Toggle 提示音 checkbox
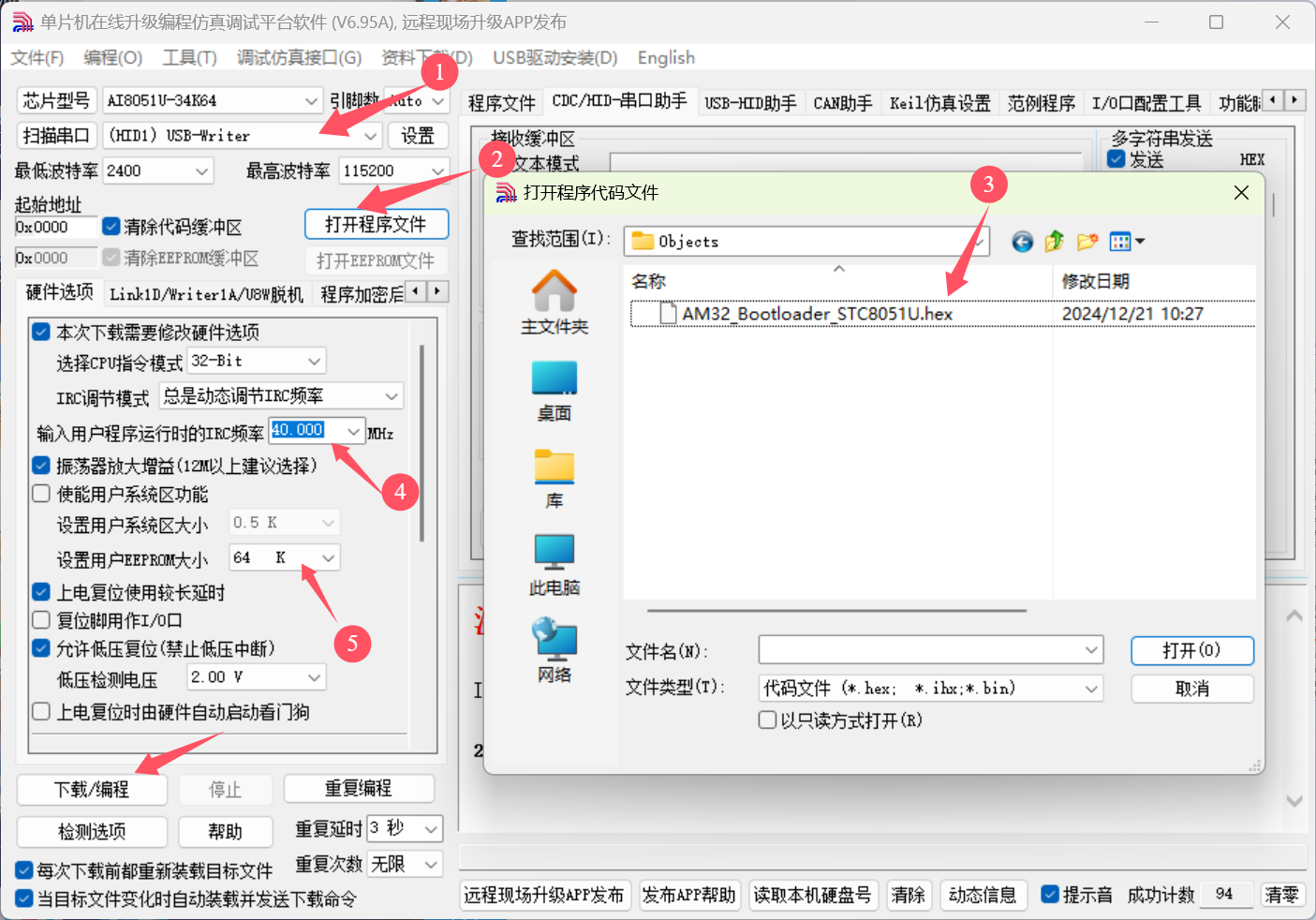Viewport: 1316px width, 920px height. [1050, 895]
